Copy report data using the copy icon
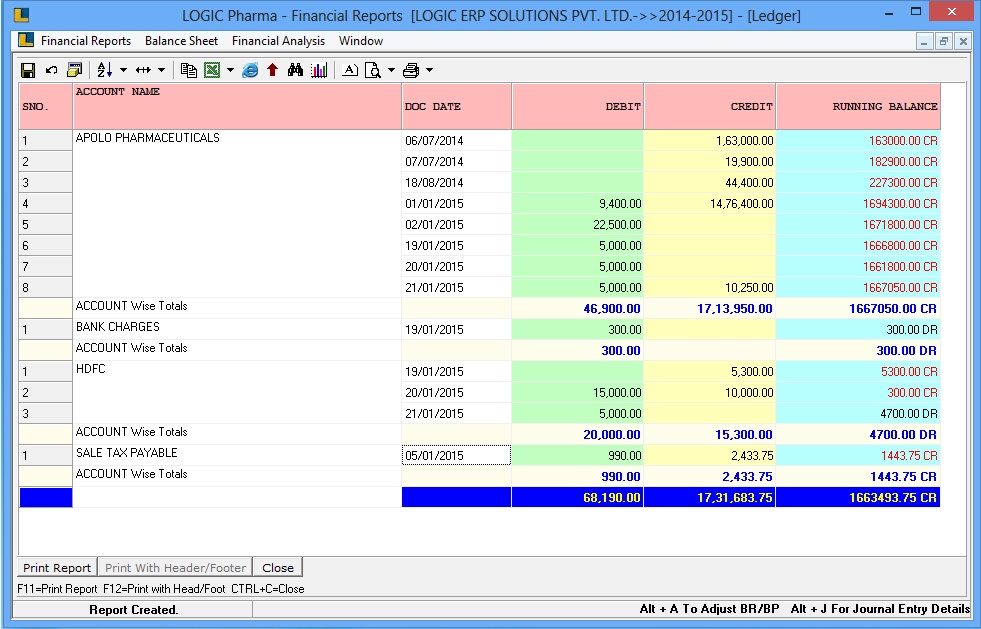This screenshot has width=981, height=629. [x=190, y=70]
